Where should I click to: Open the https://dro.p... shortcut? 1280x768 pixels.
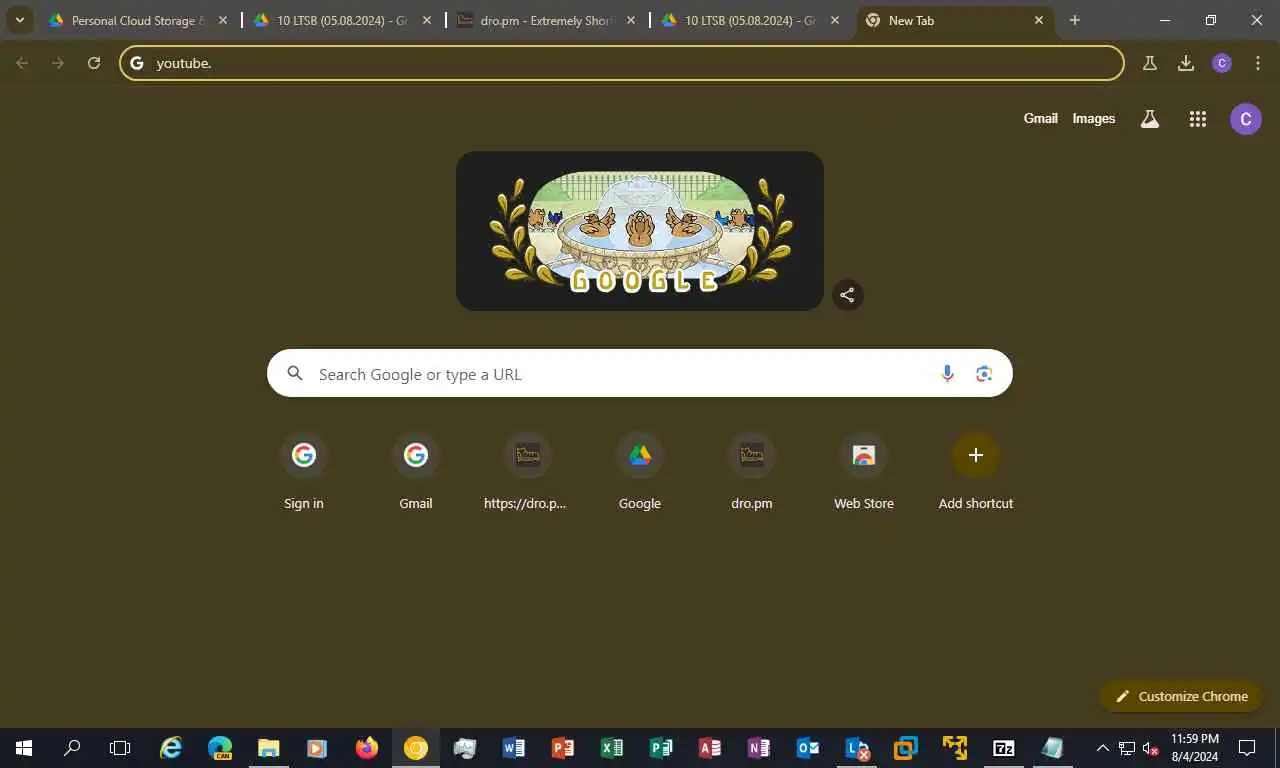pos(527,472)
